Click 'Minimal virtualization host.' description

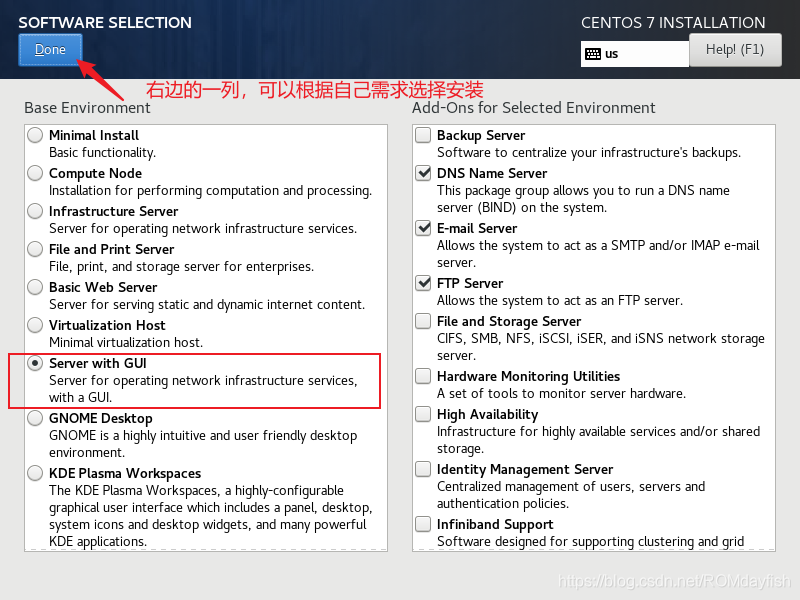click(126, 342)
